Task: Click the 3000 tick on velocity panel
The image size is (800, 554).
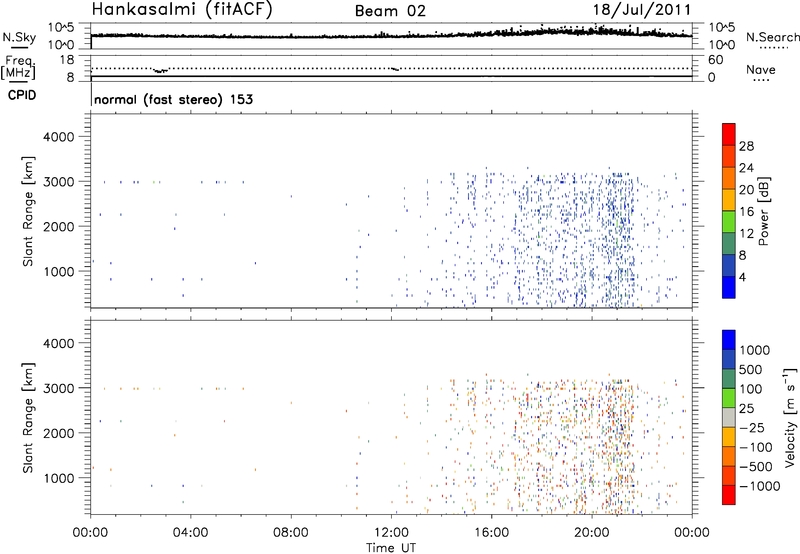Action: [58, 388]
